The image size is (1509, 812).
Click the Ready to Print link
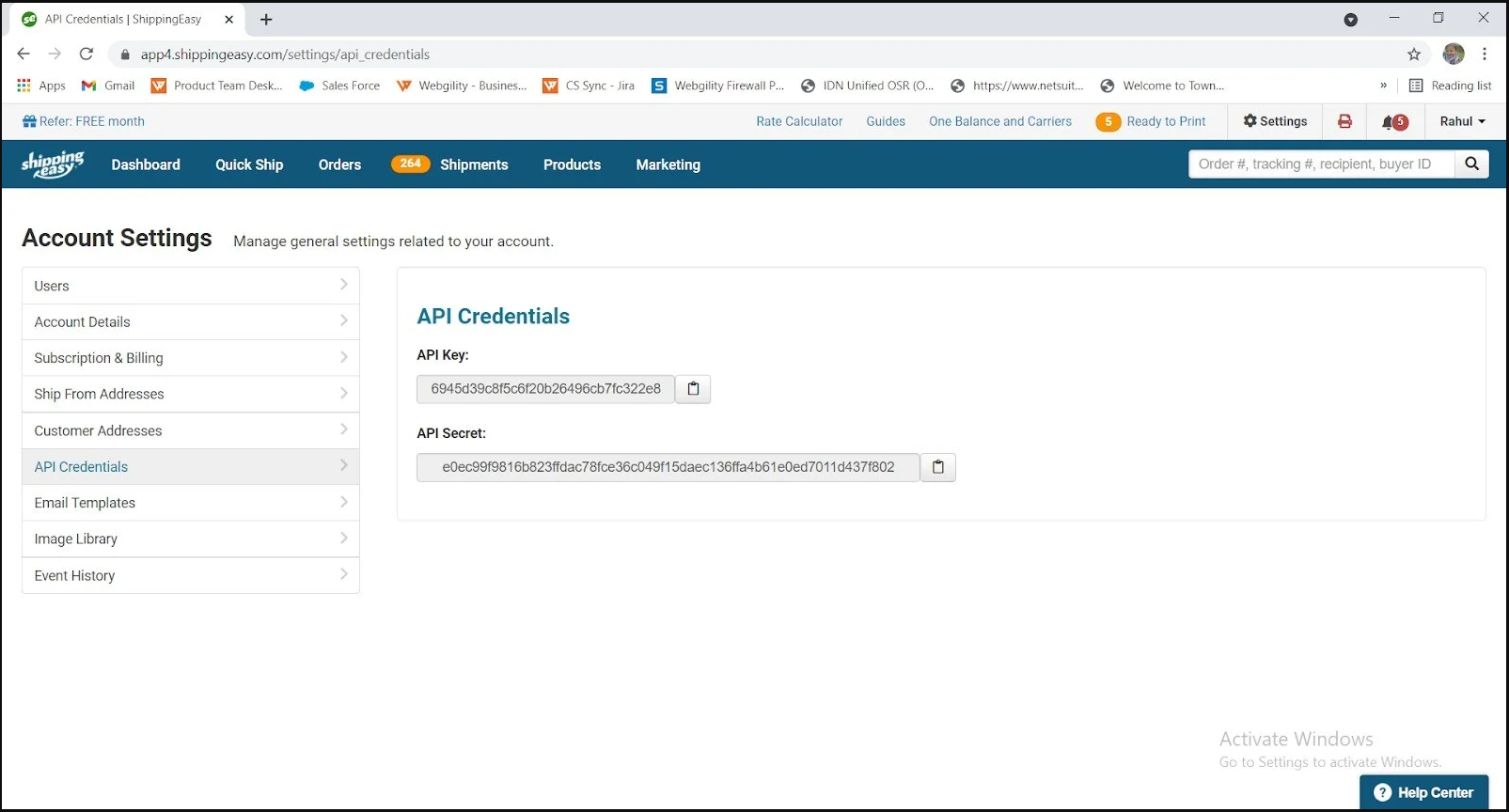tap(1166, 121)
